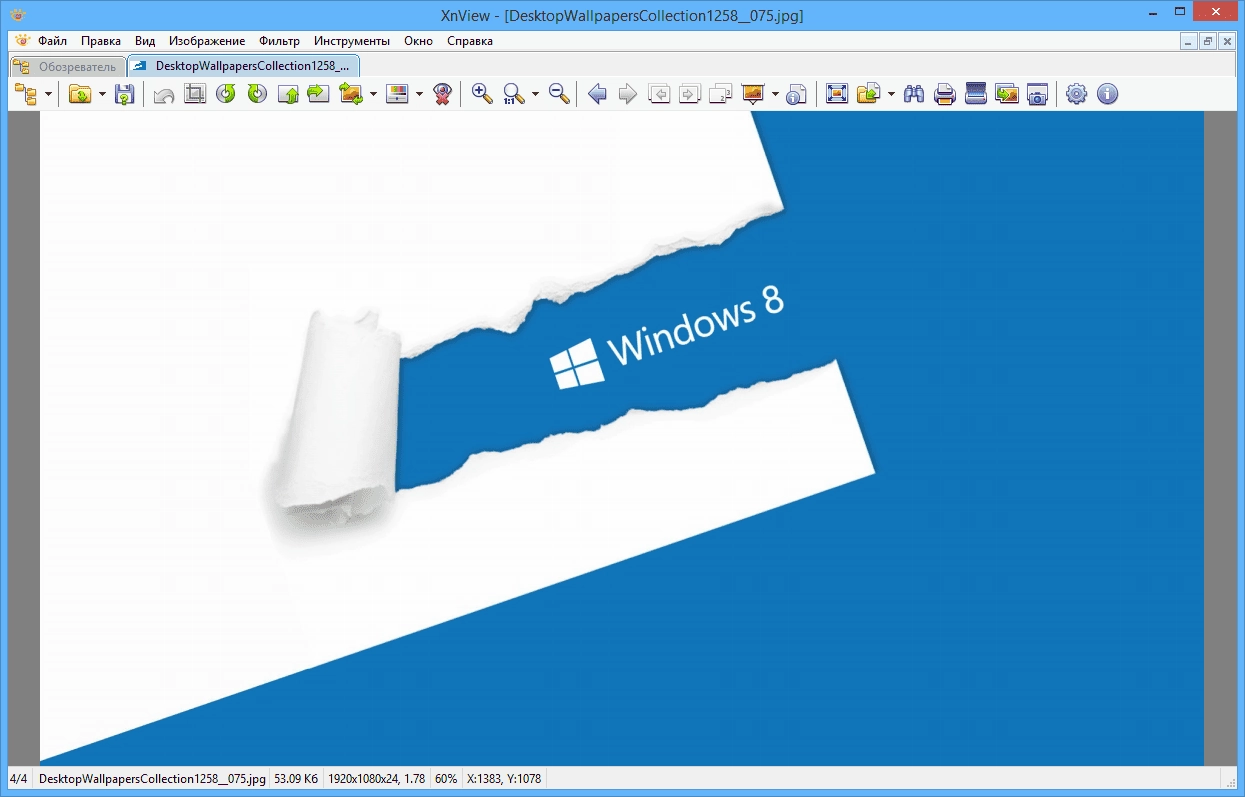Open the Инструменты menu
Image resolution: width=1245 pixels, height=797 pixels.
pos(352,41)
